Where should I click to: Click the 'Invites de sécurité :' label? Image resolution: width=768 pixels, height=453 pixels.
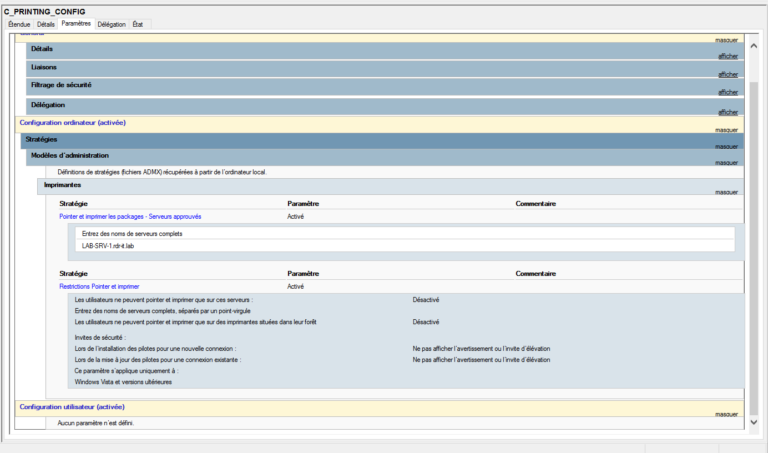click(100, 337)
